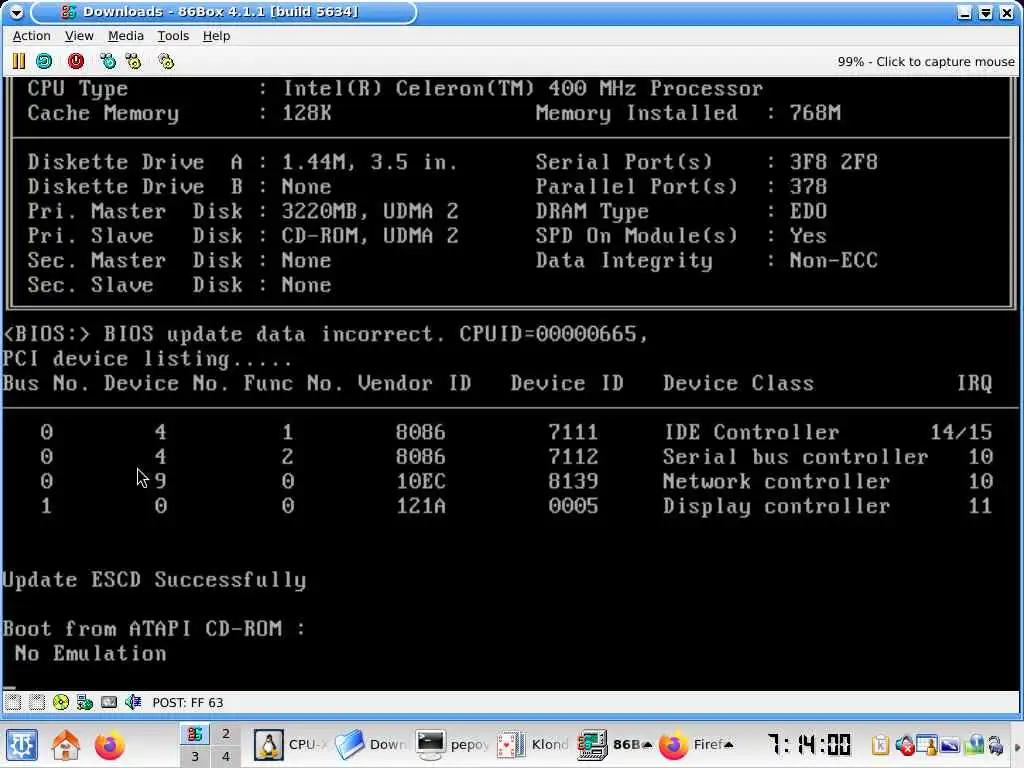The height and width of the screenshot is (768, 1024).
Task: Click the 'Non-ECC' data integrity value
Action: [x=833, y=261]
